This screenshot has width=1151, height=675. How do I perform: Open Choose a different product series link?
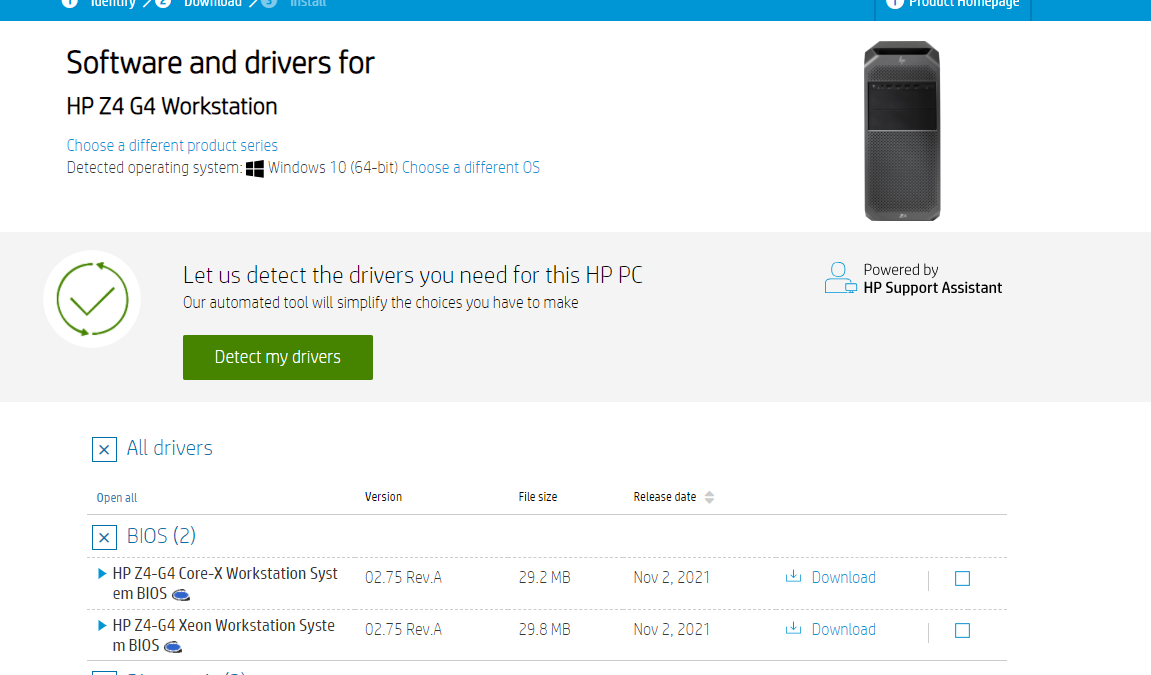[x=173, y=145]
